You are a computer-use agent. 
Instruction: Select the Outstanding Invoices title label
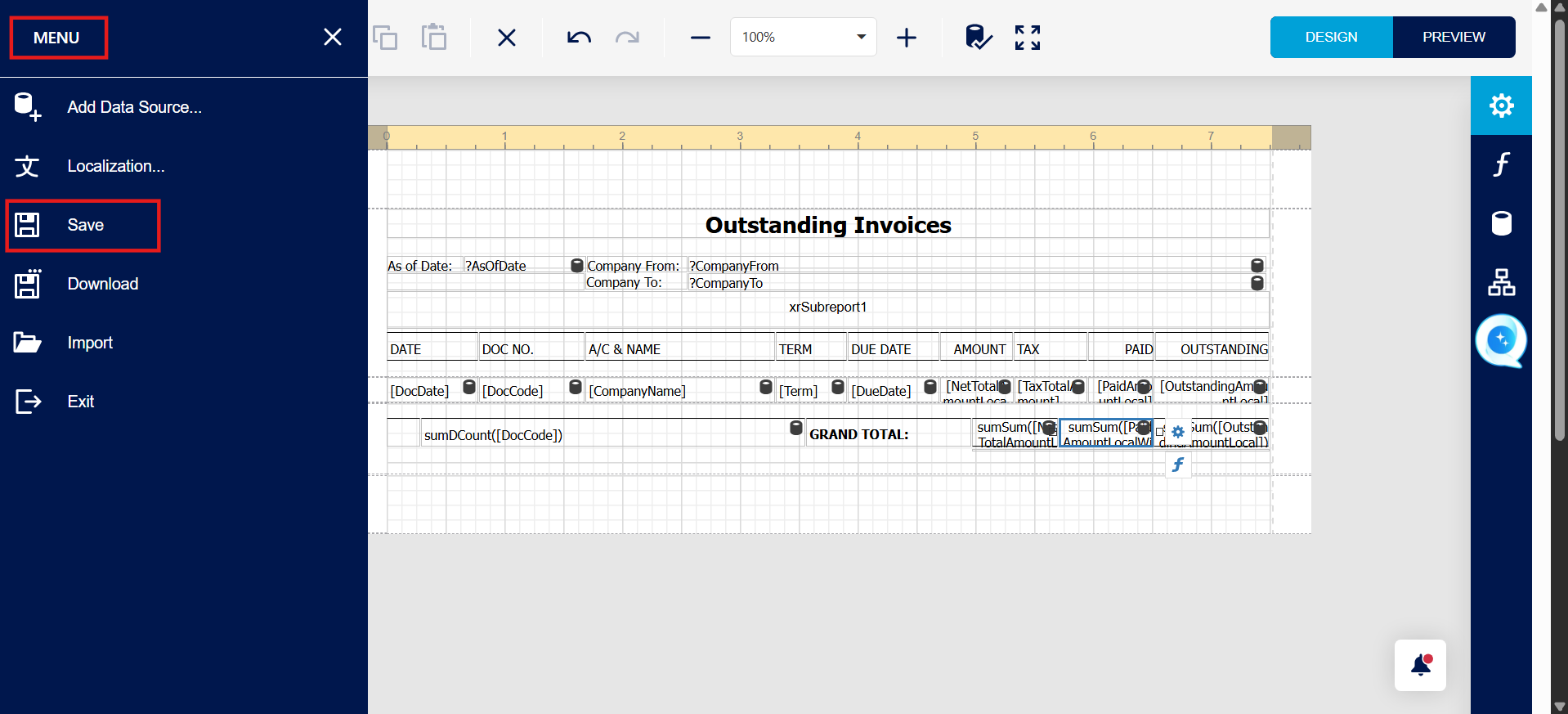tap(827, 225)
